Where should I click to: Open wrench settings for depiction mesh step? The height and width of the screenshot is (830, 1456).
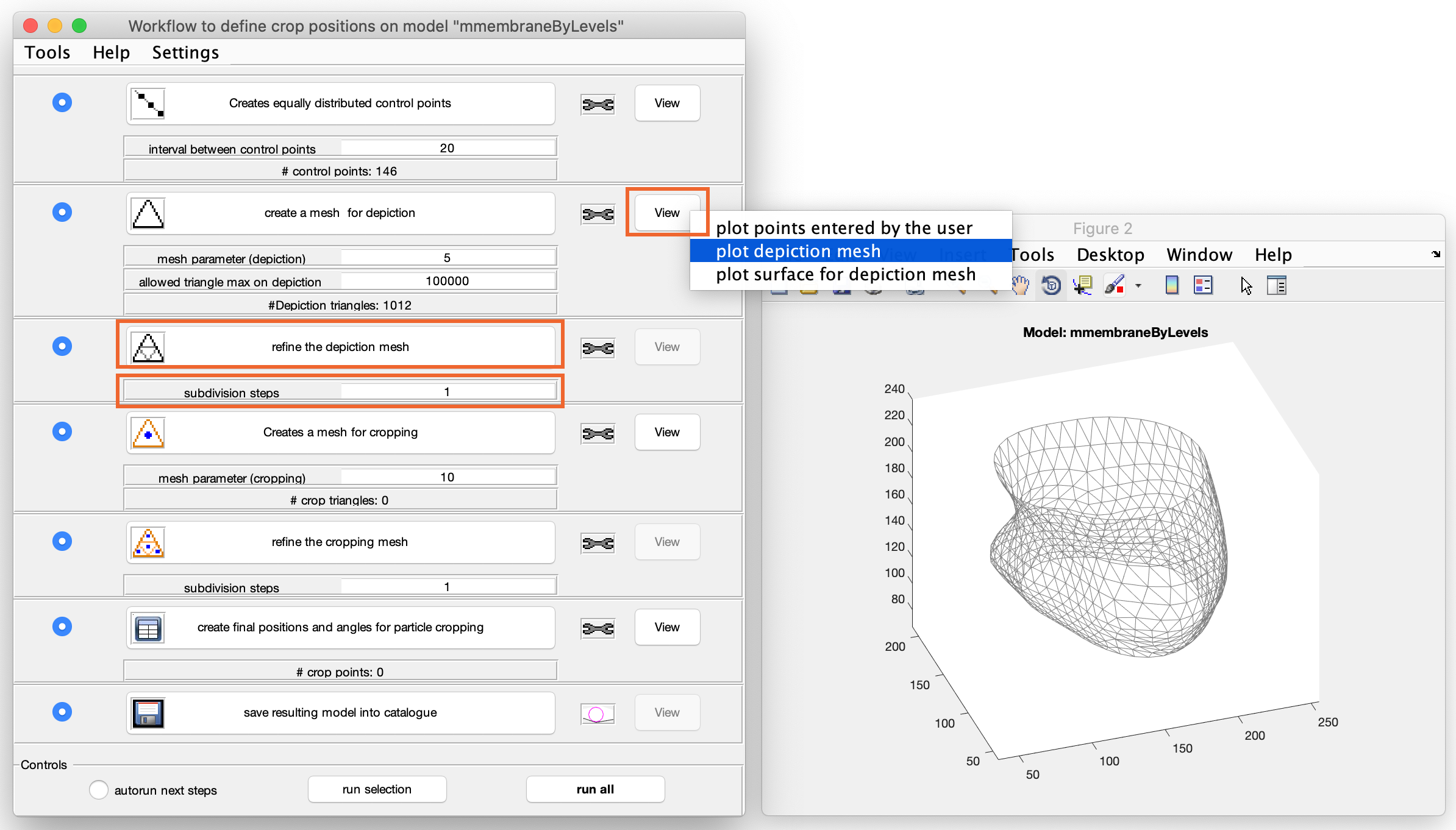tap(598, 215)
